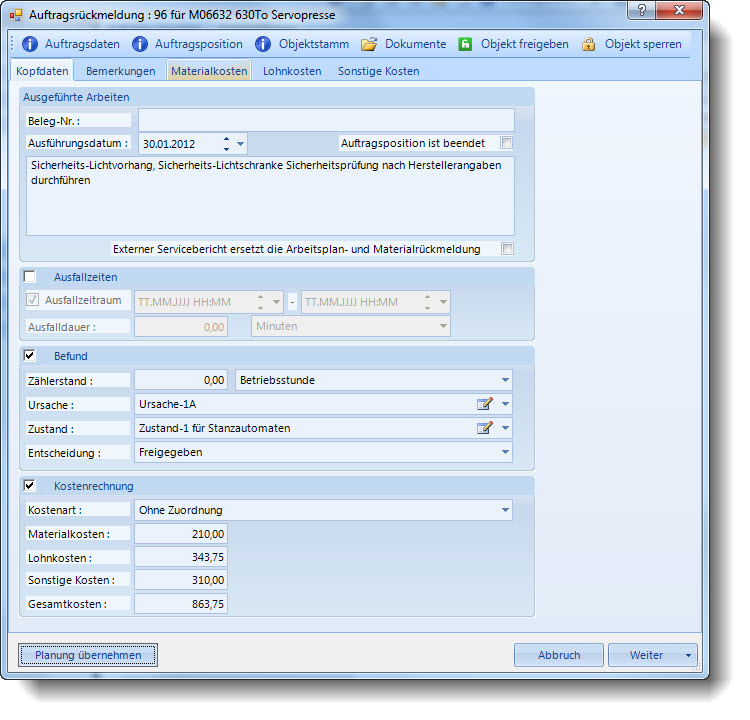Click the Planung übernehmen button
This screenshot has width=750, height=720.
[x=88, y=655]
